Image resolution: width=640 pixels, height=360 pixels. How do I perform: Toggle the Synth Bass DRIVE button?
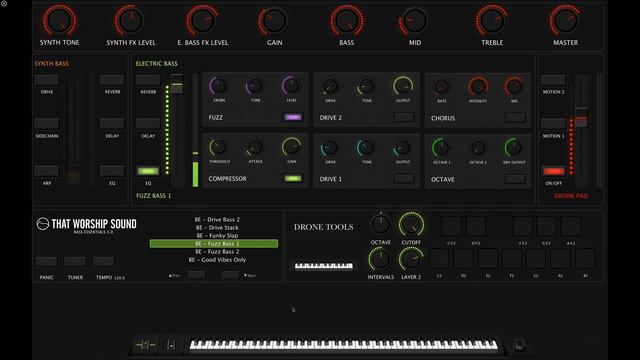click(x=47, y=80)
